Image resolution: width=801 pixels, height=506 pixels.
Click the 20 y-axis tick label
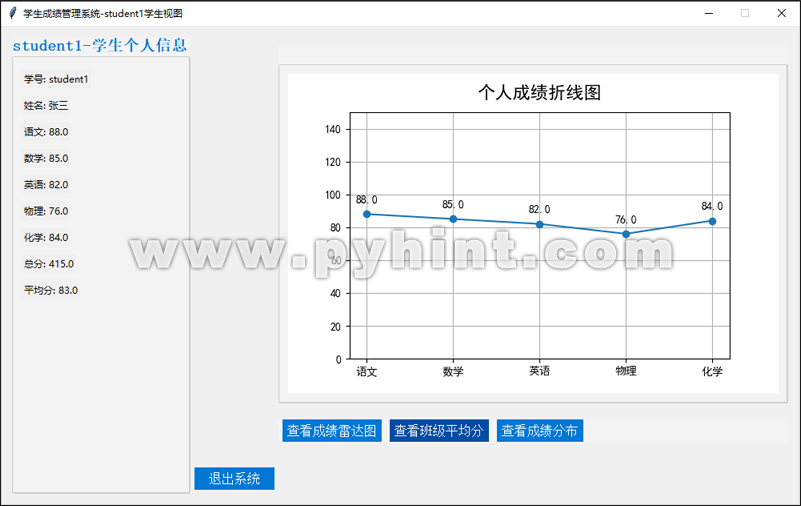point(335,326)
